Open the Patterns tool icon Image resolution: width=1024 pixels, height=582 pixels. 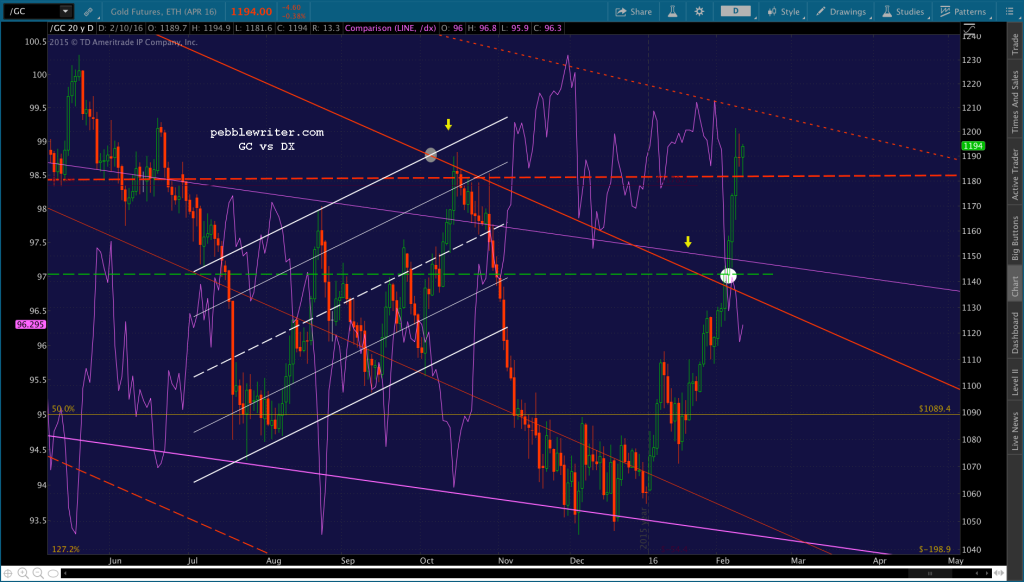tap(945, 11)
